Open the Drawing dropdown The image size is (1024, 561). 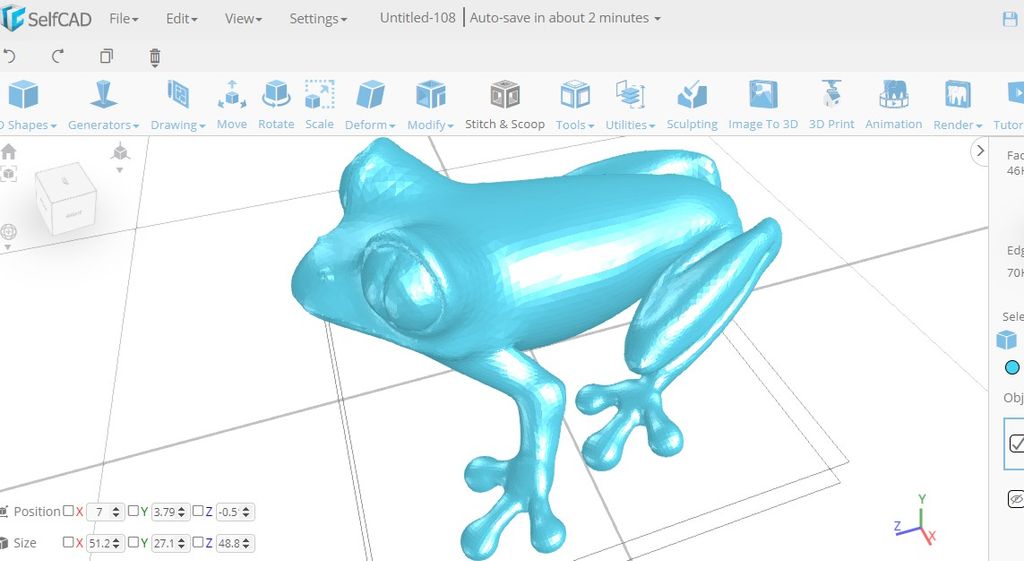[178, 104]
